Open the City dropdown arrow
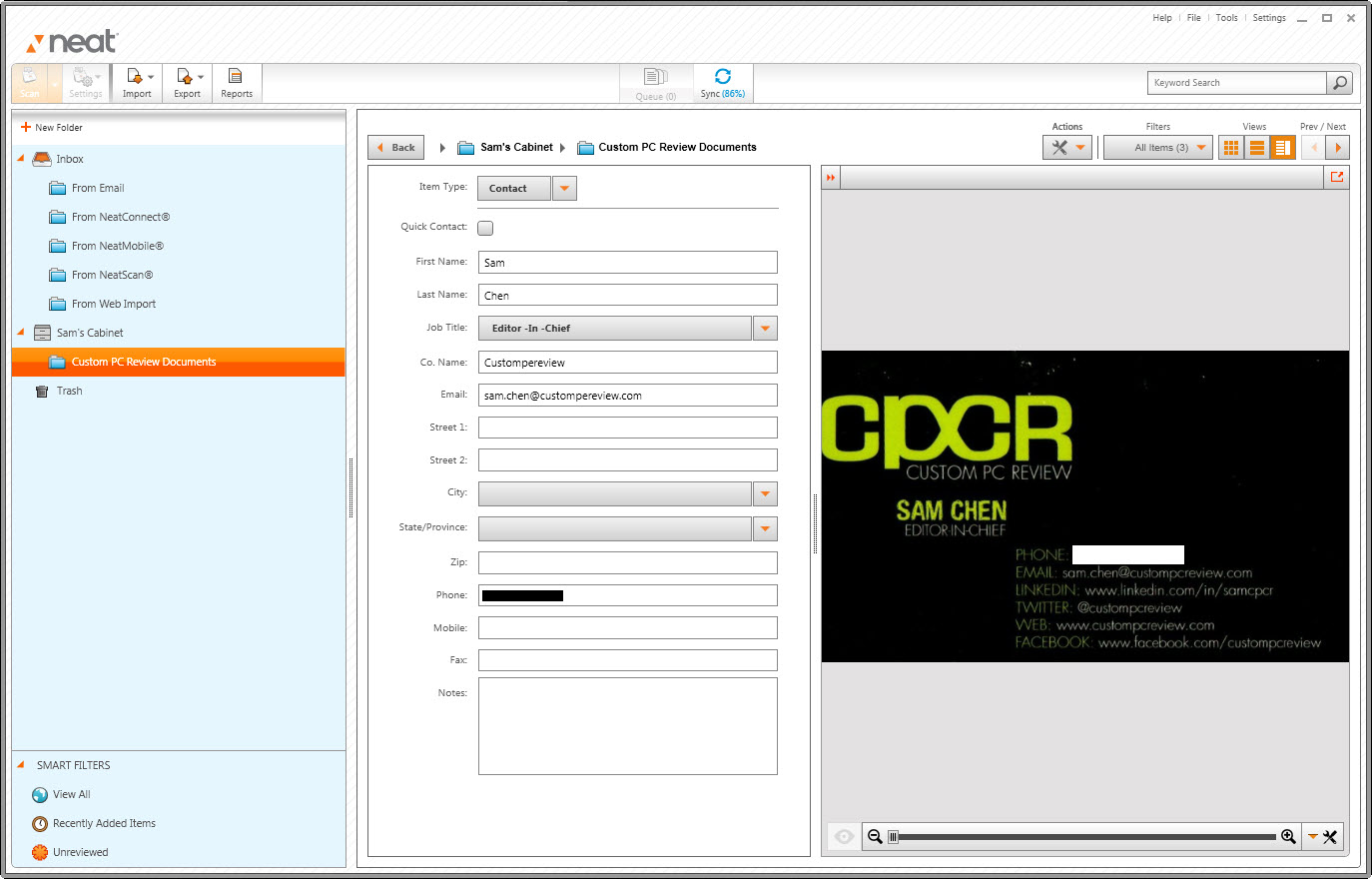 pyautogui.click(x=765, y=493)
